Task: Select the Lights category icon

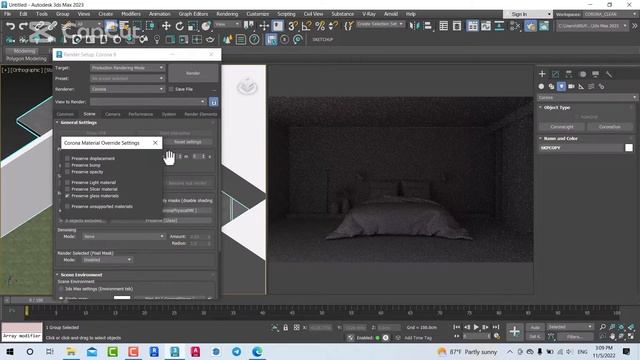Action: coord(561,87)
